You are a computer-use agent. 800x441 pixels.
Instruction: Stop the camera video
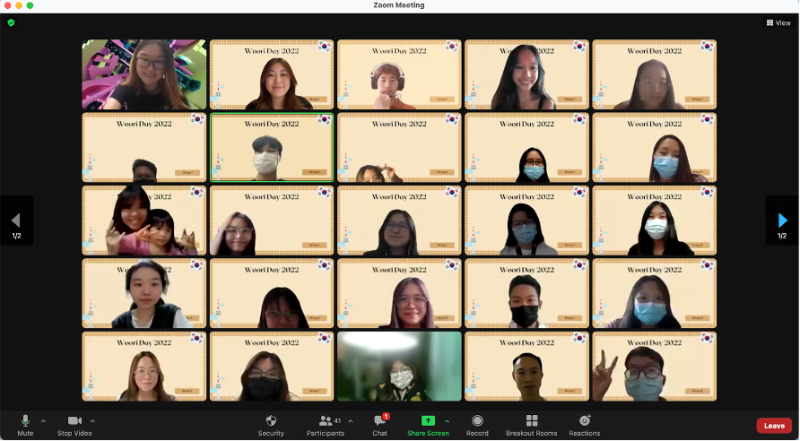(x=74, y=426)
